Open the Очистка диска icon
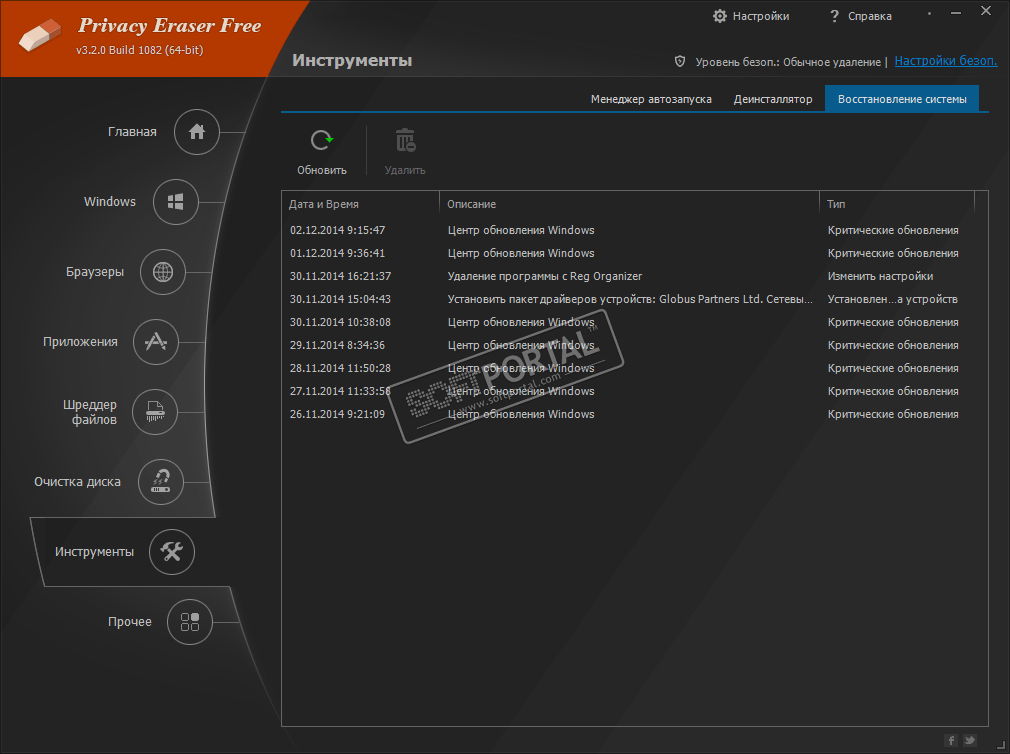 (160, 482)
